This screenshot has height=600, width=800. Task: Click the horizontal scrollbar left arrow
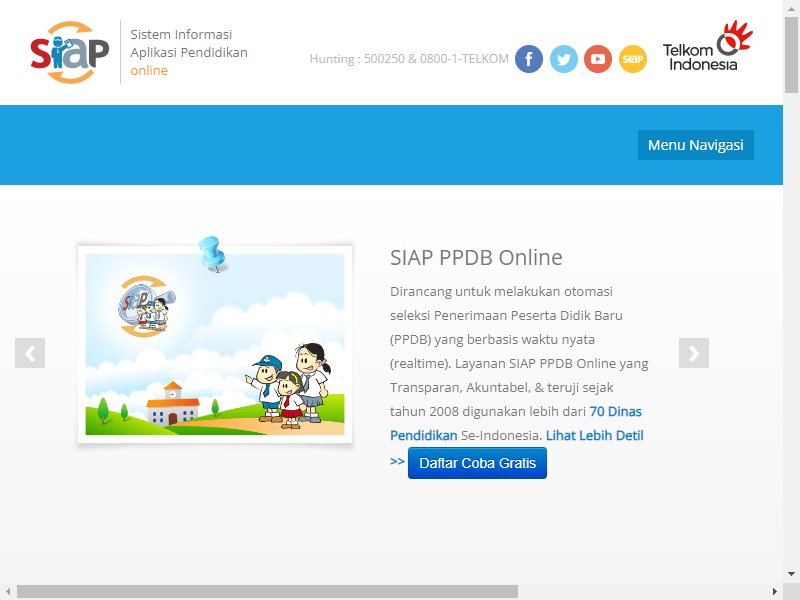coord(8,591)
